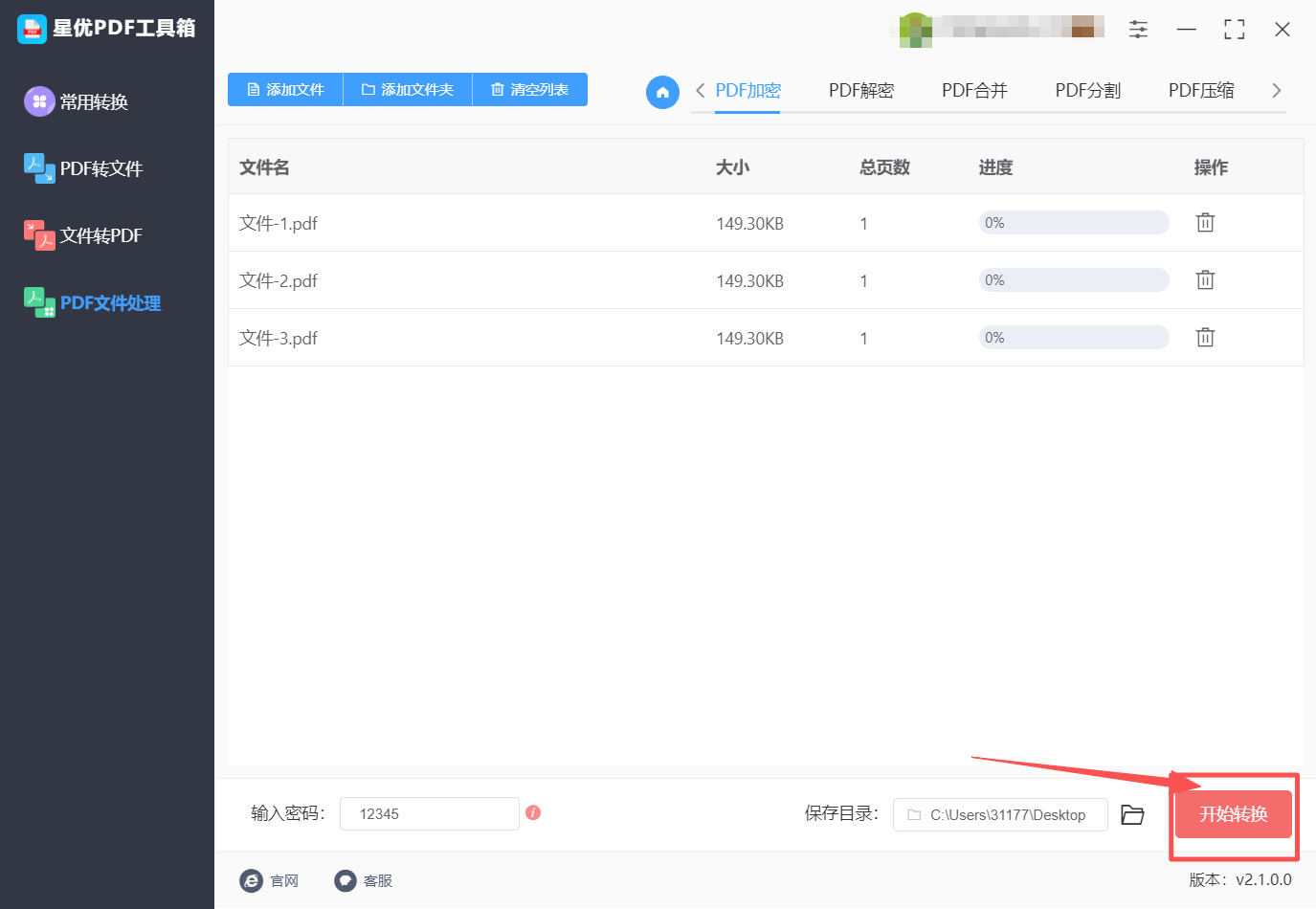The image size is (1316, 909).
Task: Open the 客服 customer service link
Action: click(x=364, y=880)
